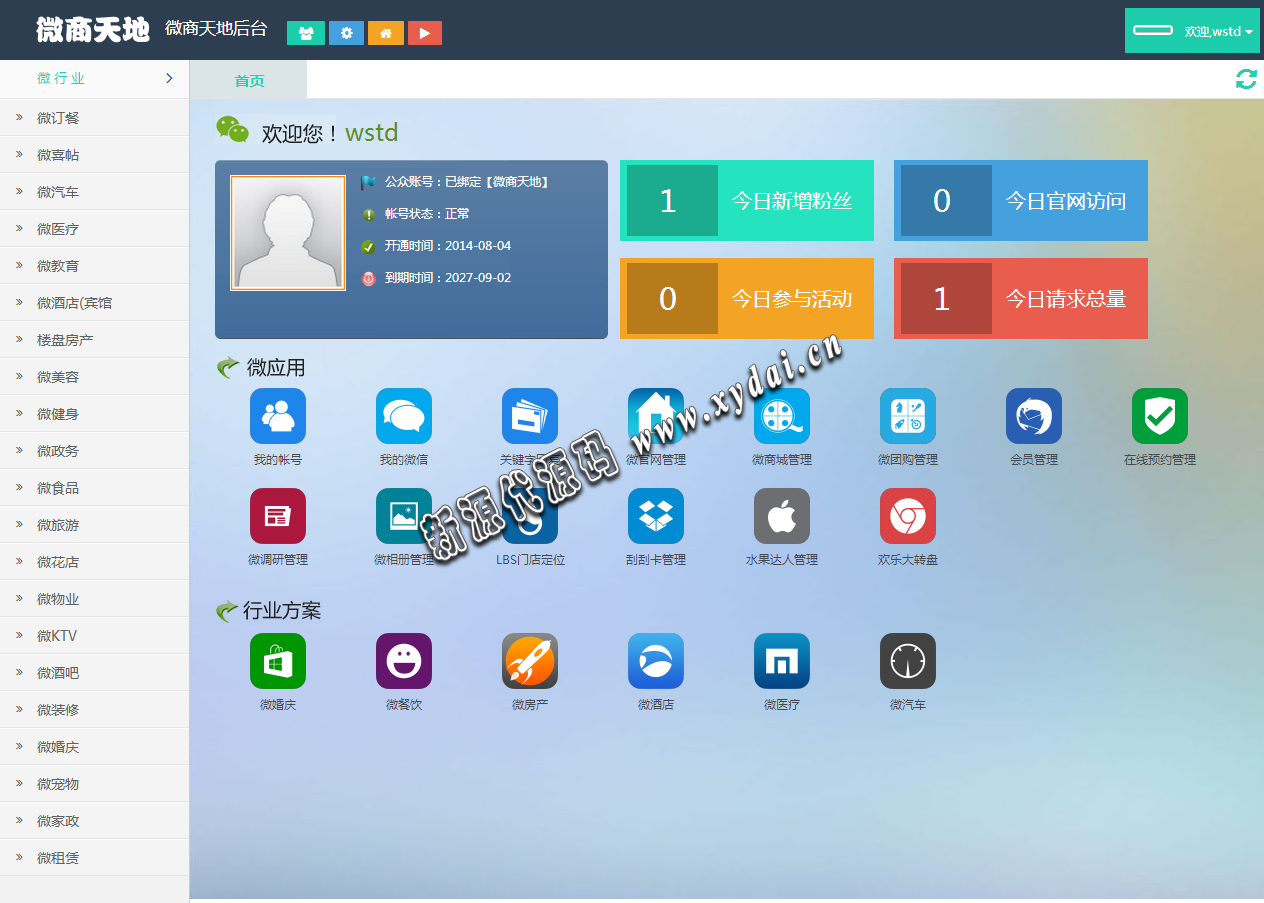Expand 微订餐 in the sidebar

[94, 117]
